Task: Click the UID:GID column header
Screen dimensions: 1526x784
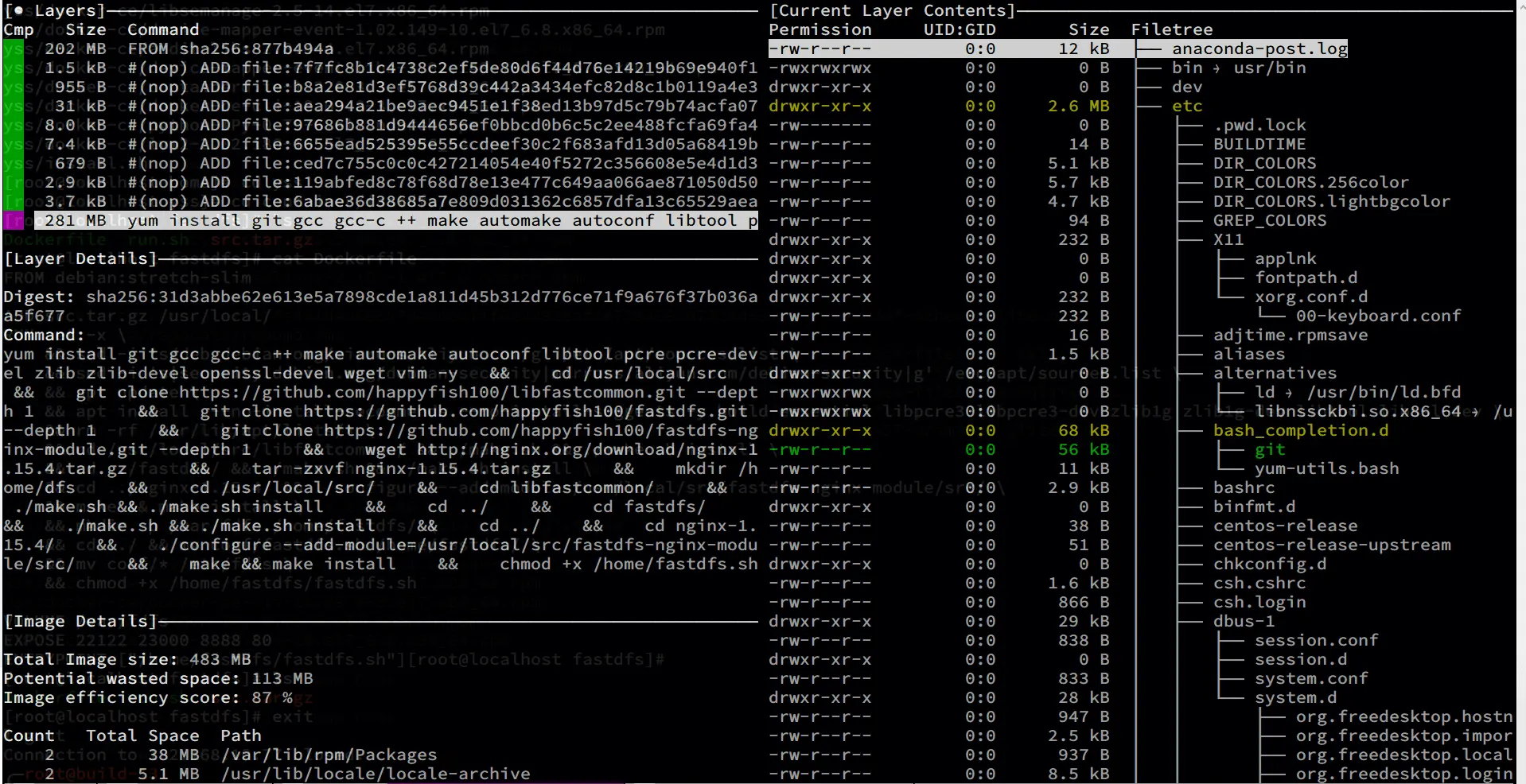Action: click(x=960, y=29)
